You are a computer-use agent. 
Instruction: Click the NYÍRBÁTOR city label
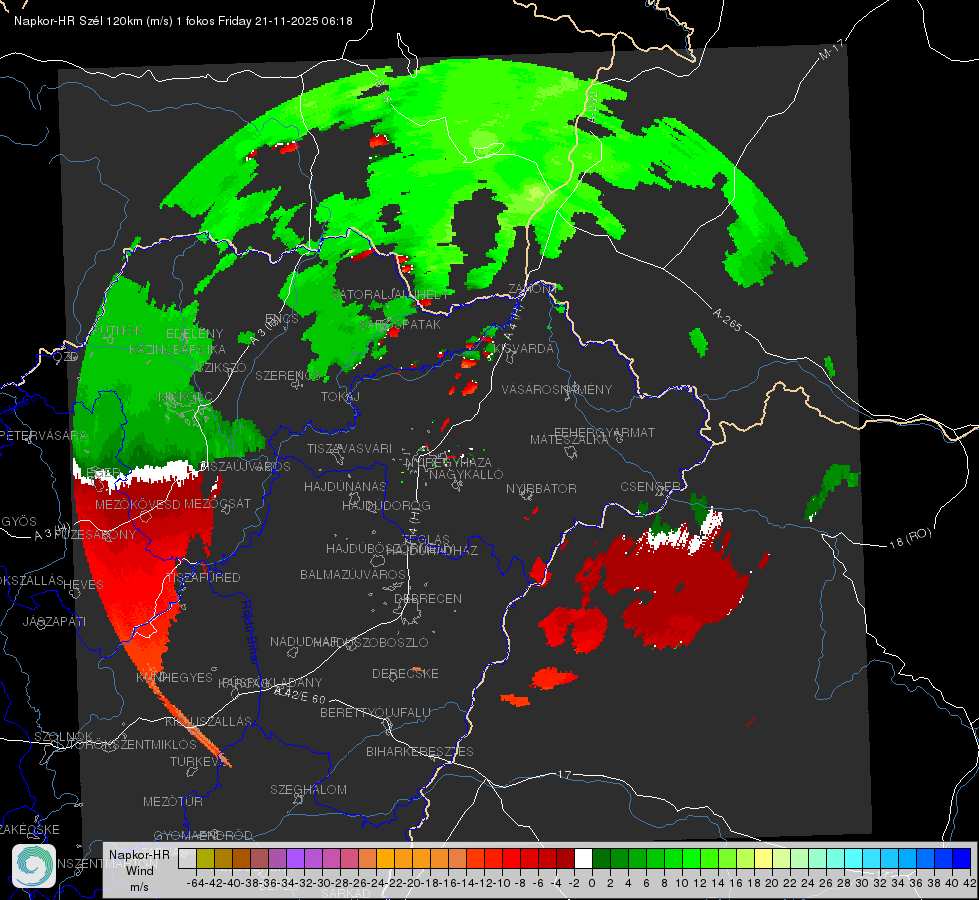click(541, 488)
